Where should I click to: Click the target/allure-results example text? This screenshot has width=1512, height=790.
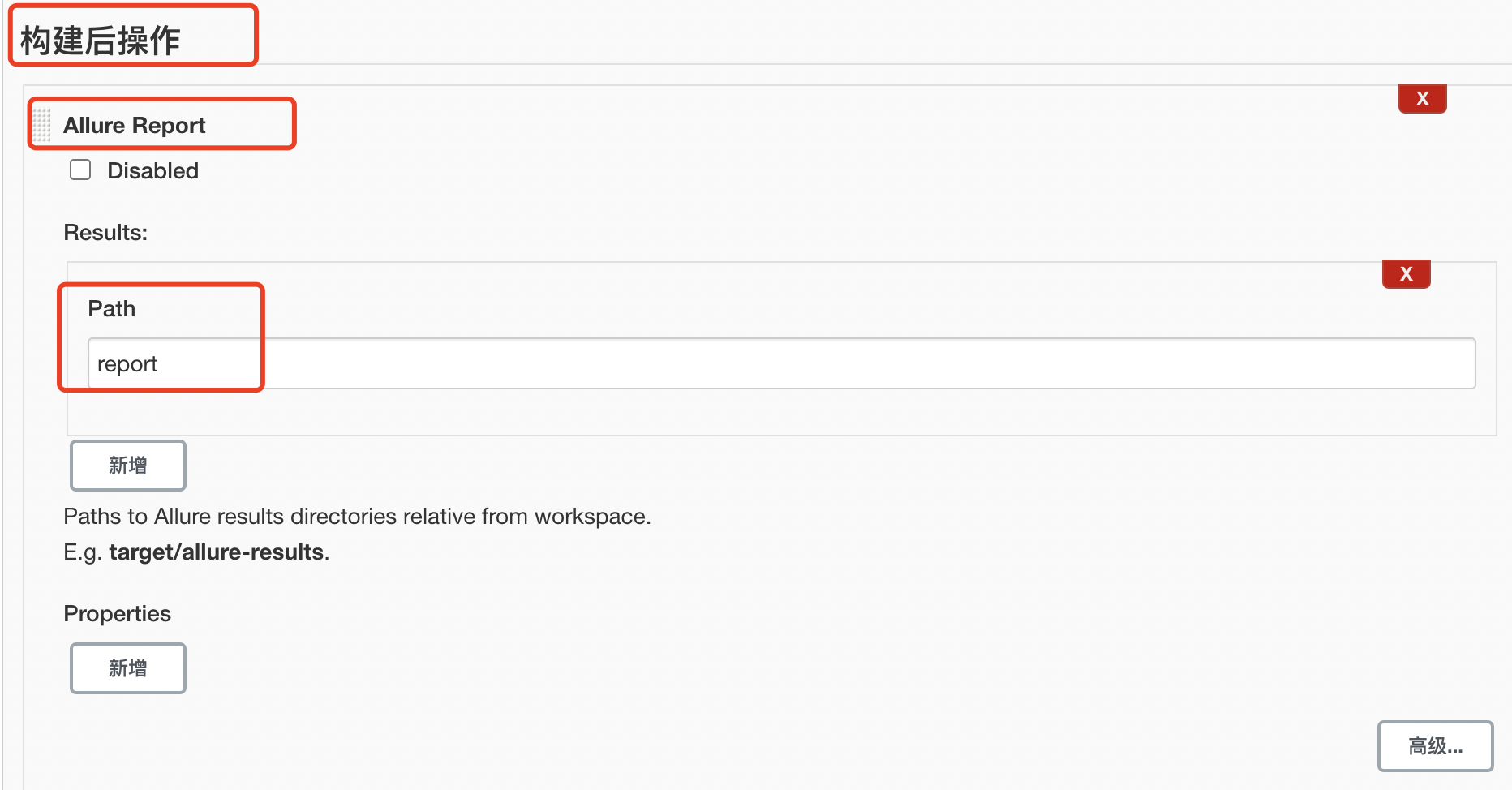click(x=217, y=552)
